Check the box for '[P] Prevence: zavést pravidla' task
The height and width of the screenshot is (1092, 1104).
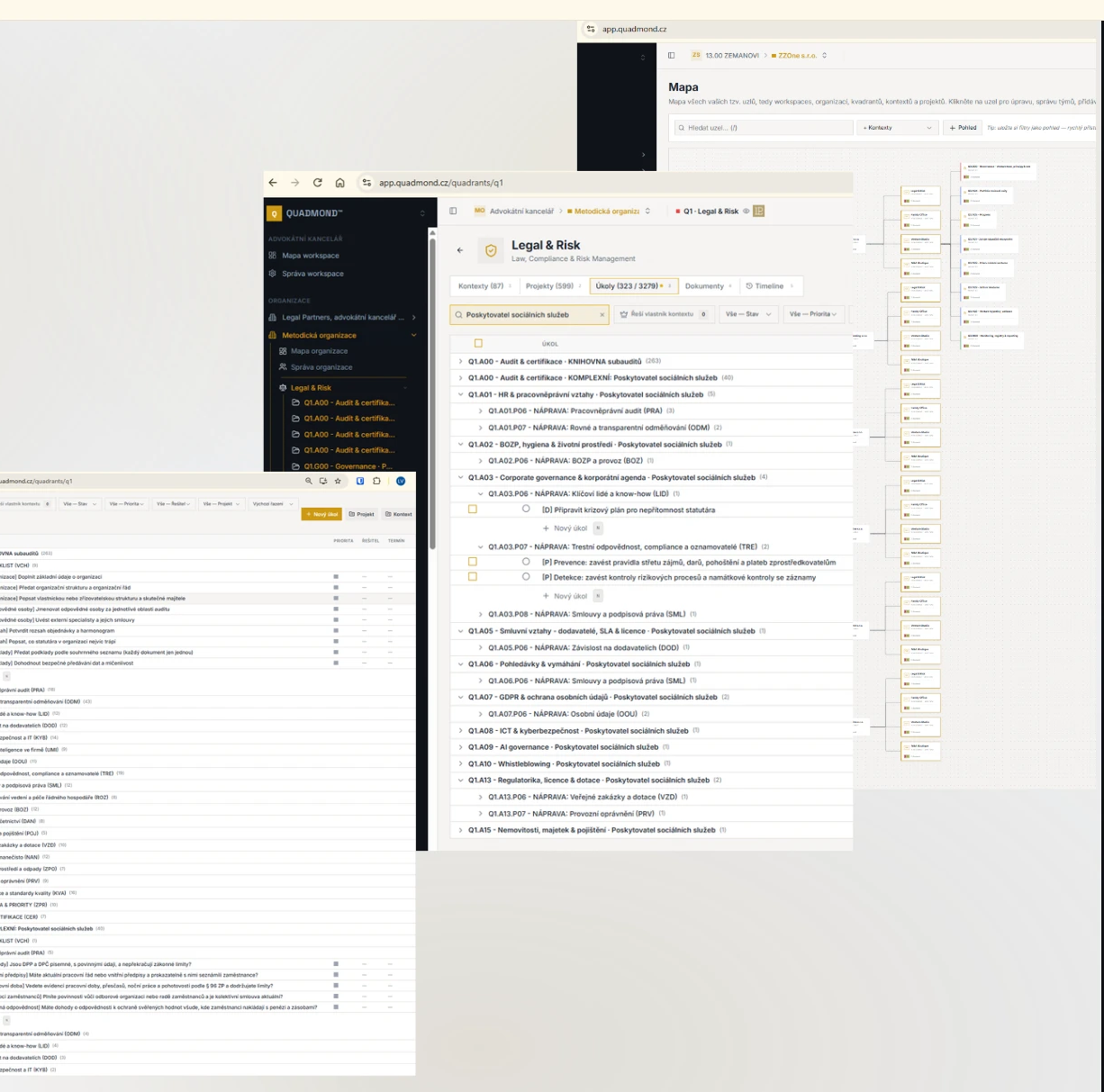coord(472,562)
